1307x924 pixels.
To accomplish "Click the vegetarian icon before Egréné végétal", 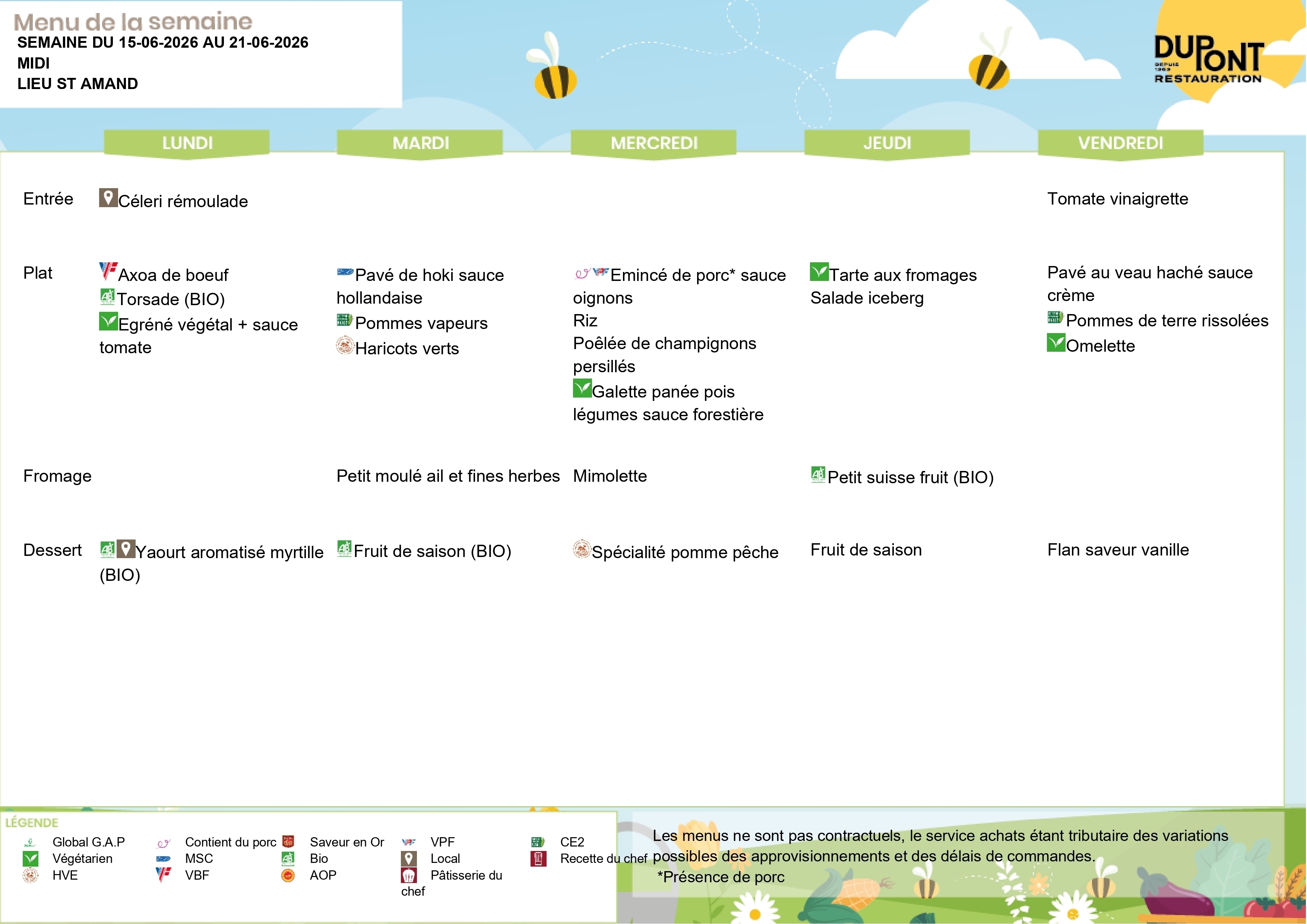I will click(x=108, y=322).
